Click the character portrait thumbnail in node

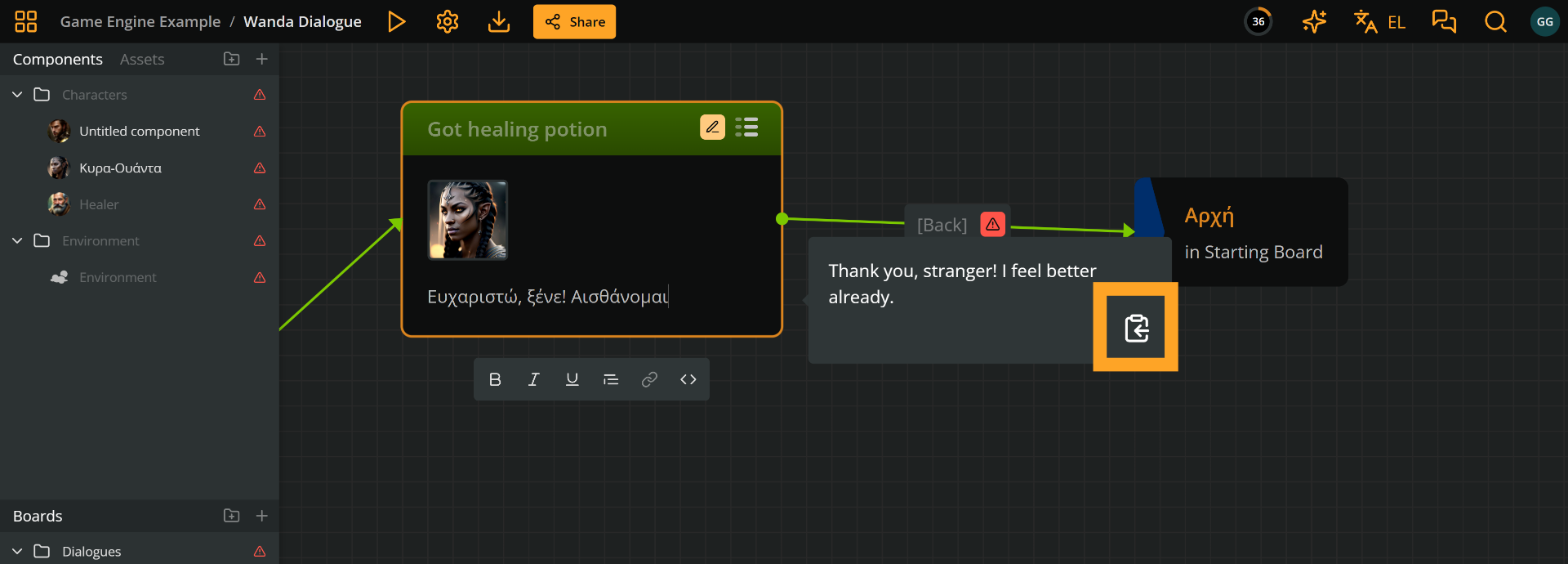[x=468, y=220]
